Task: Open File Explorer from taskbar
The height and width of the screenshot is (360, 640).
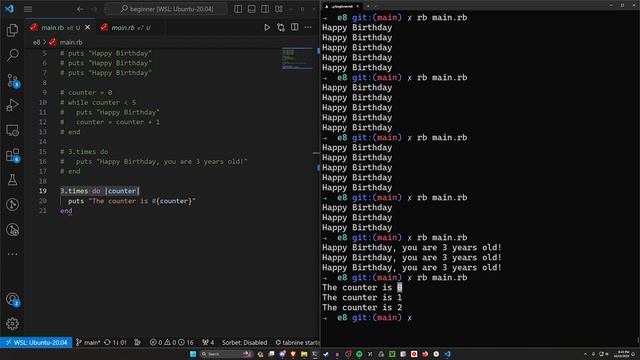Action: coord(304,354)
